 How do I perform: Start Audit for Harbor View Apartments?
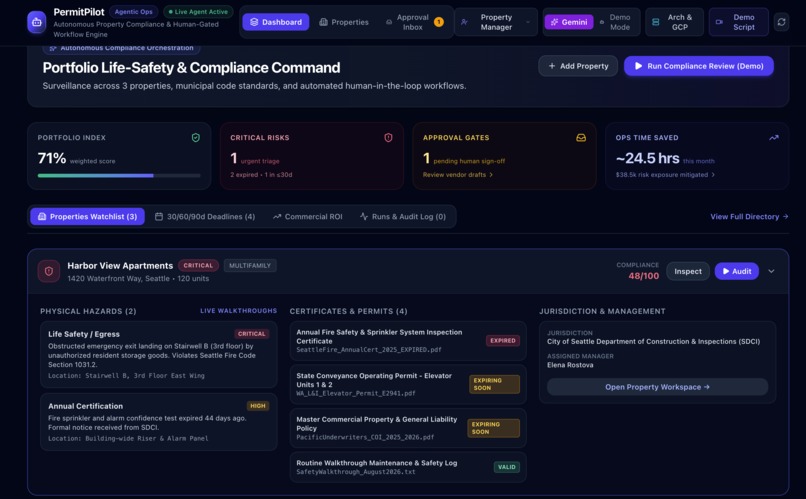pos(737,271)
